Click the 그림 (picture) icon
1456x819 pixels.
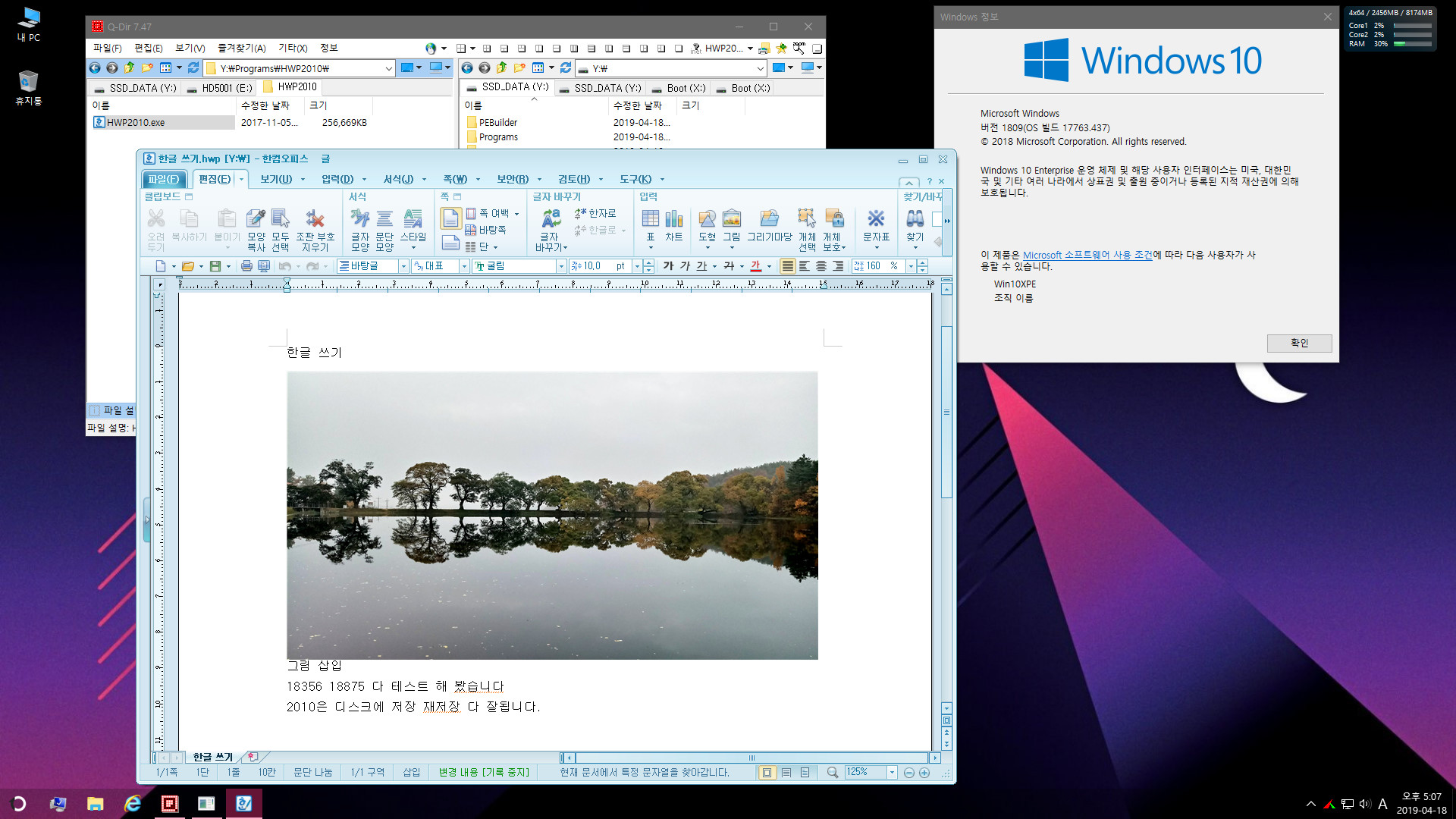[731, 229]
